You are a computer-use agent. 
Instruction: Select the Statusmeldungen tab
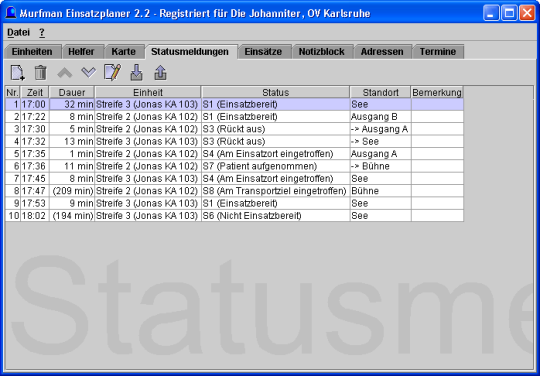(x=190, y=52)
